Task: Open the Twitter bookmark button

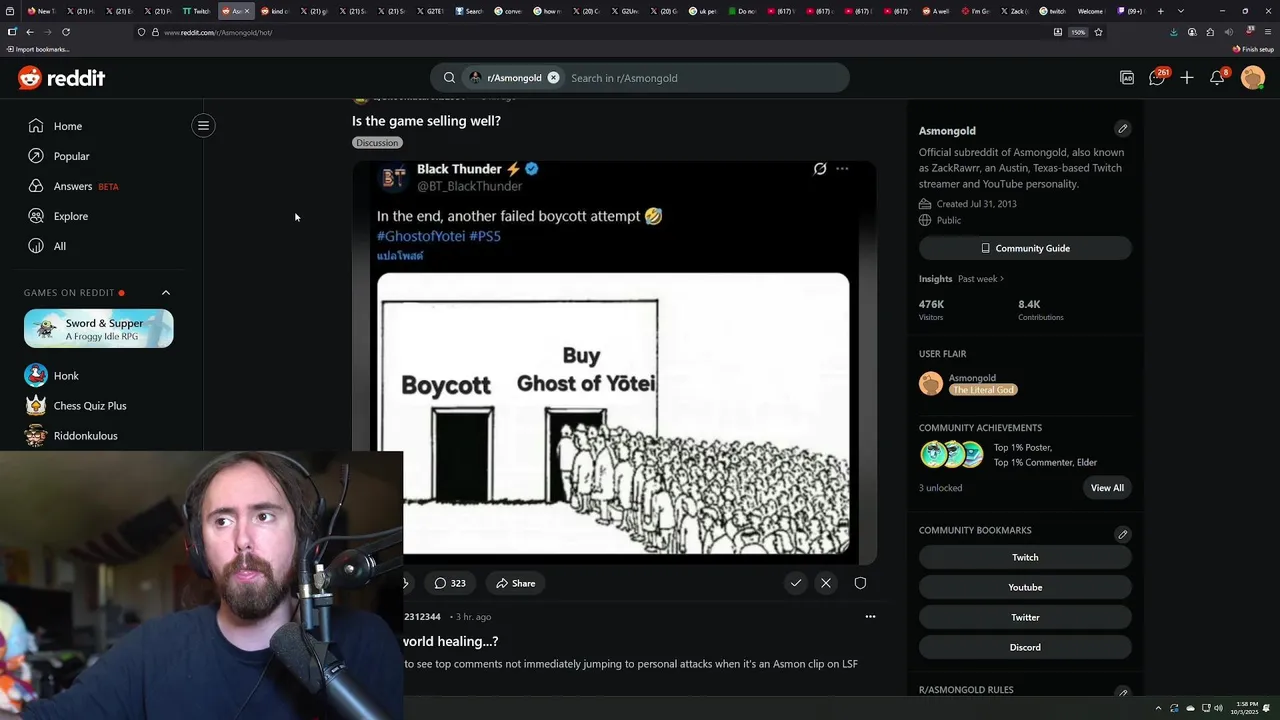Action: click(1025, 617)
